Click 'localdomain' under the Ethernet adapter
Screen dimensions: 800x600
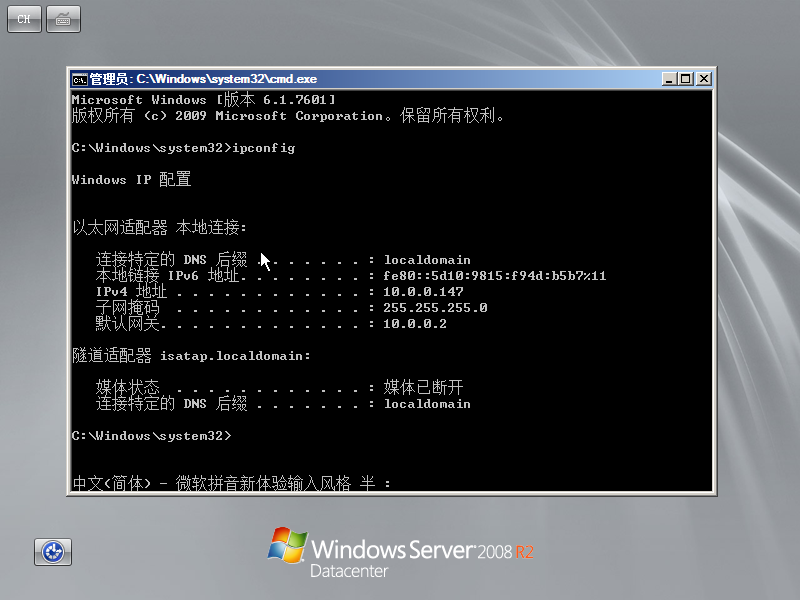(x=427, y=260)
